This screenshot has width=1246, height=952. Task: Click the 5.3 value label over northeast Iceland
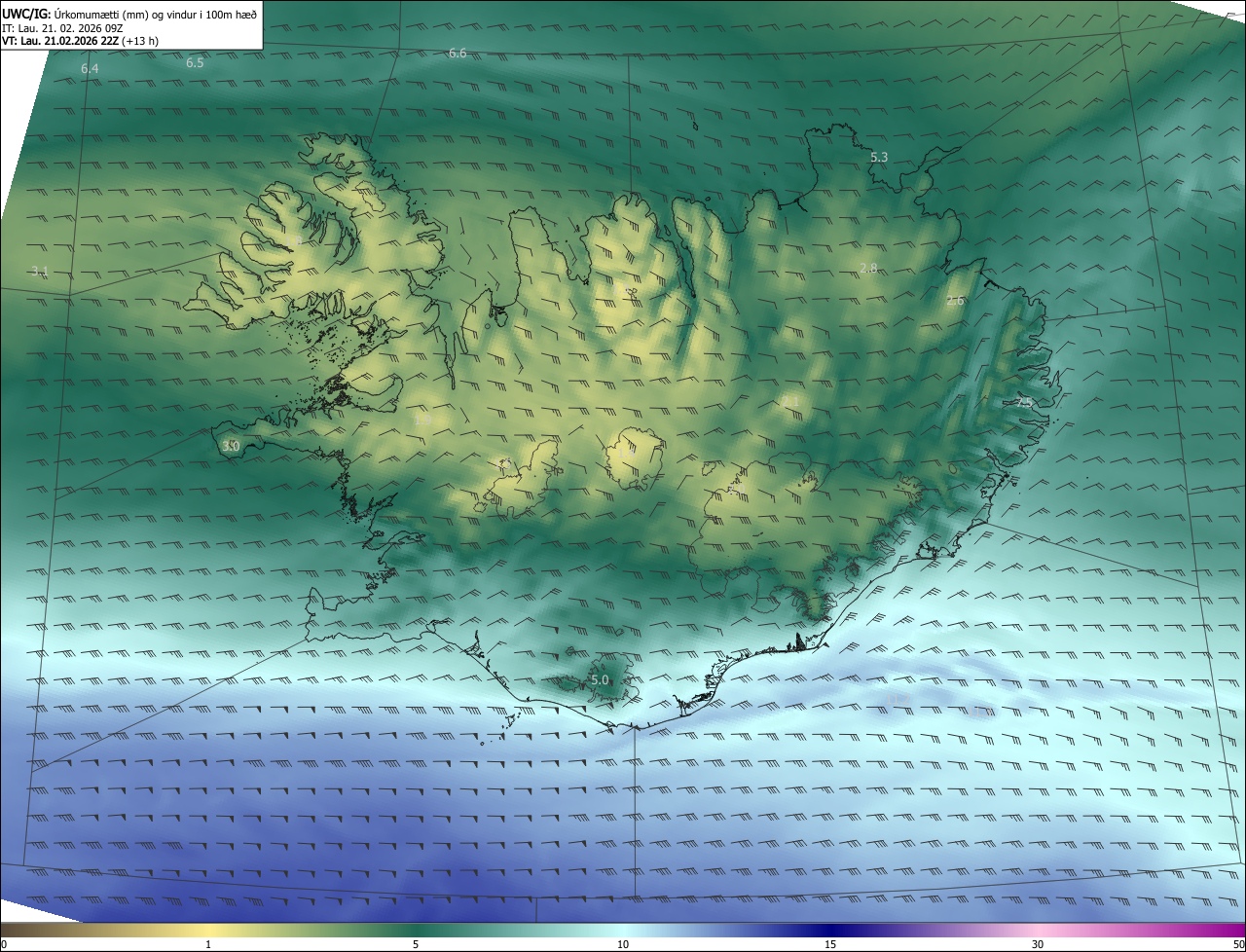click(x=879, y=157)
